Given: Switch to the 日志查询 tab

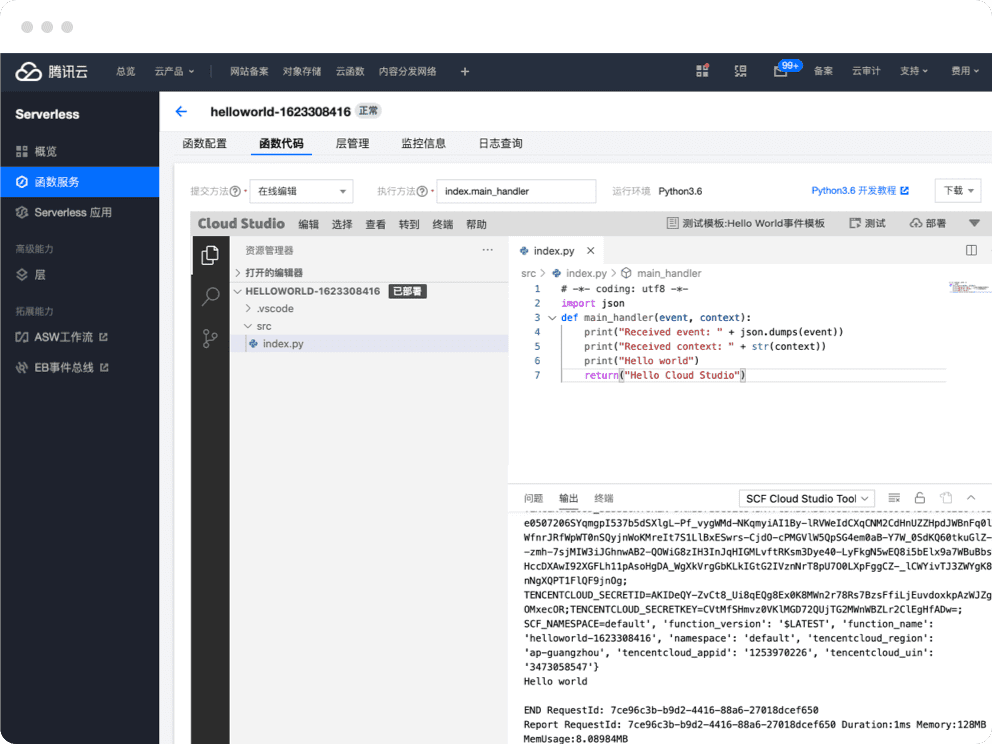Looking at the screenshot, I should coord(500,144).
